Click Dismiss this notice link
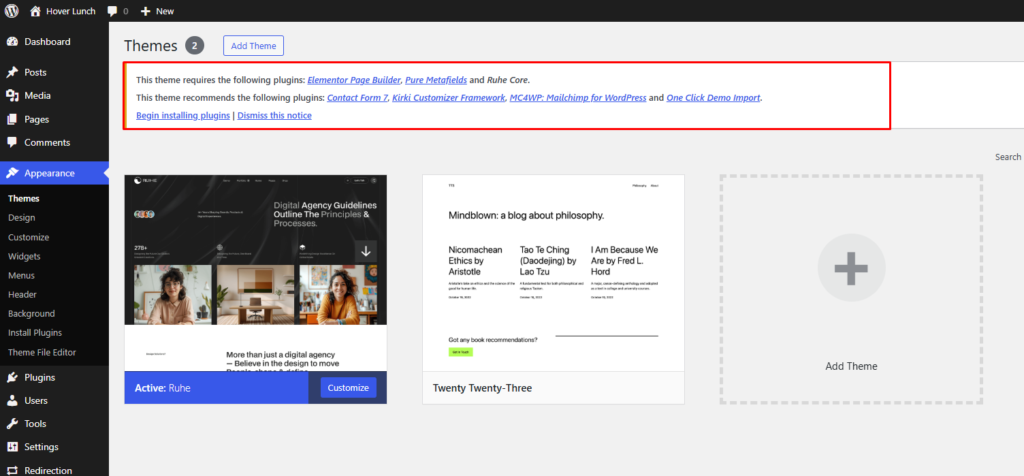This screenshot has height=476, width=1024. click(274, 116)
